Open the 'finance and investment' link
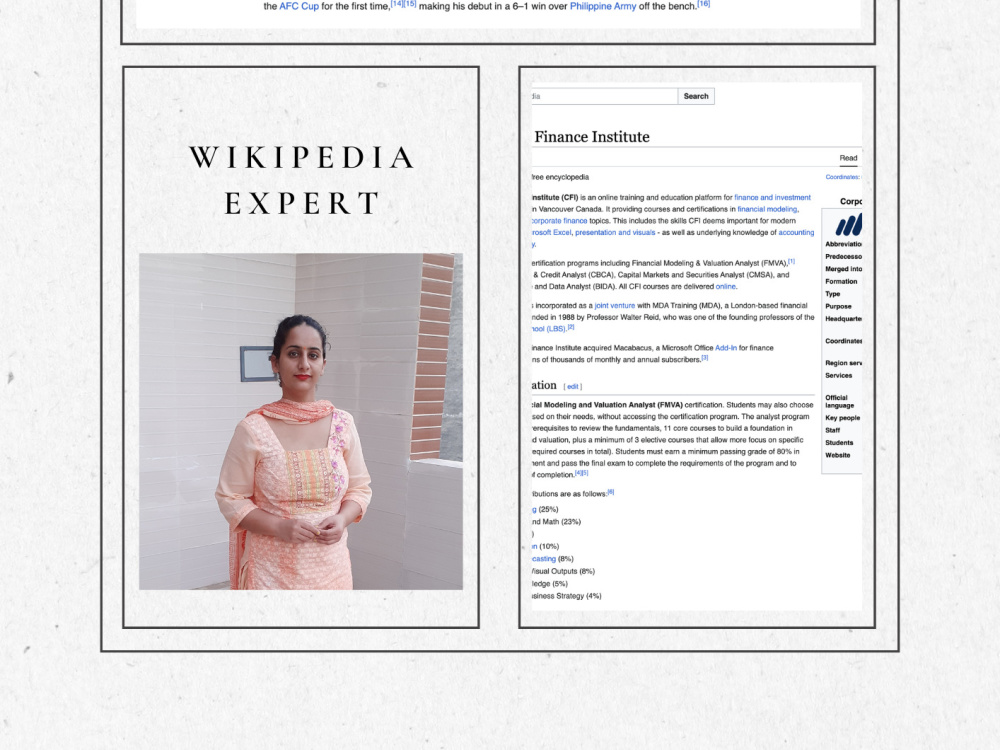 pos(772,198)
